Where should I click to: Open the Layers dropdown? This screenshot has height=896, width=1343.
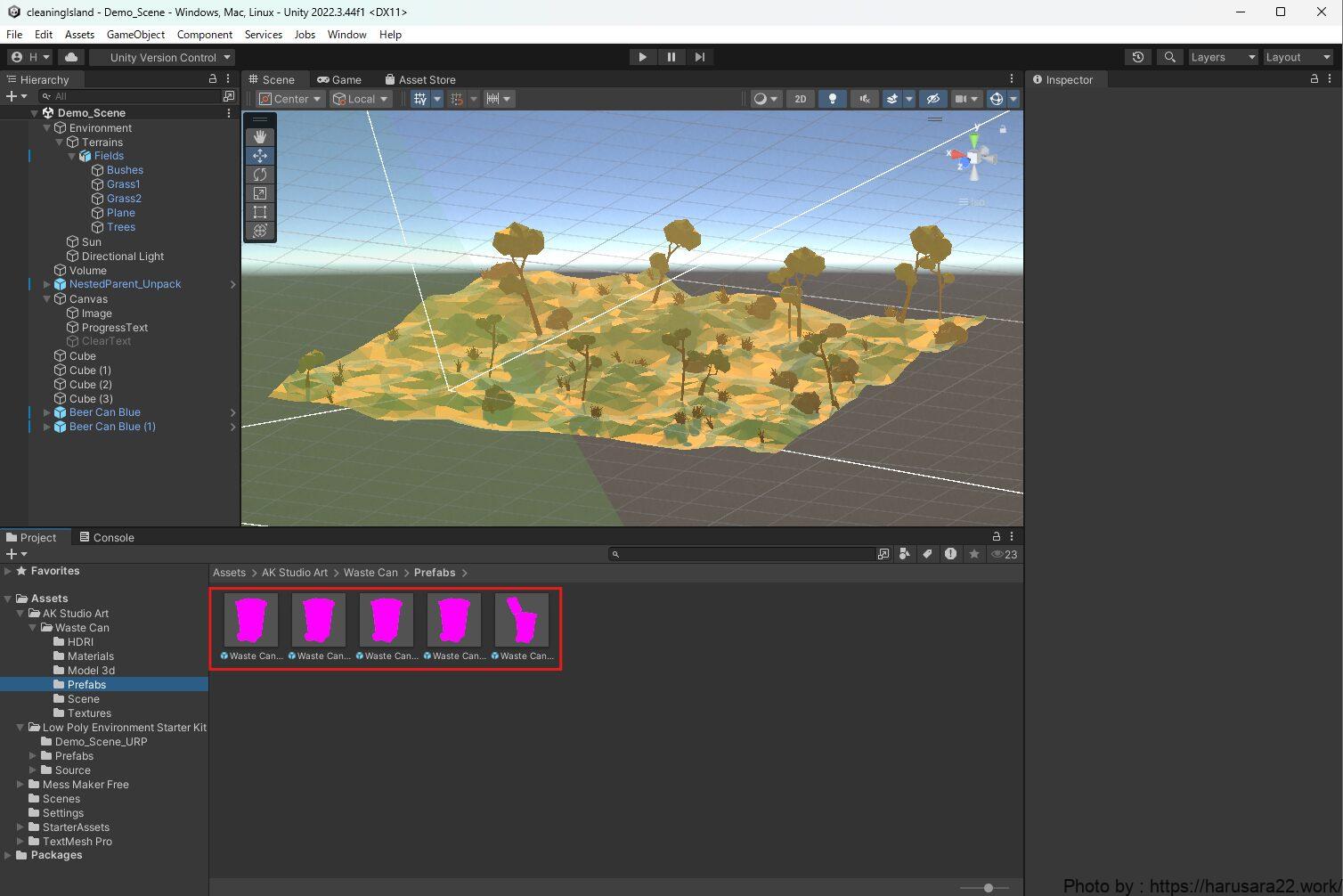click(x=1223, y=57)
